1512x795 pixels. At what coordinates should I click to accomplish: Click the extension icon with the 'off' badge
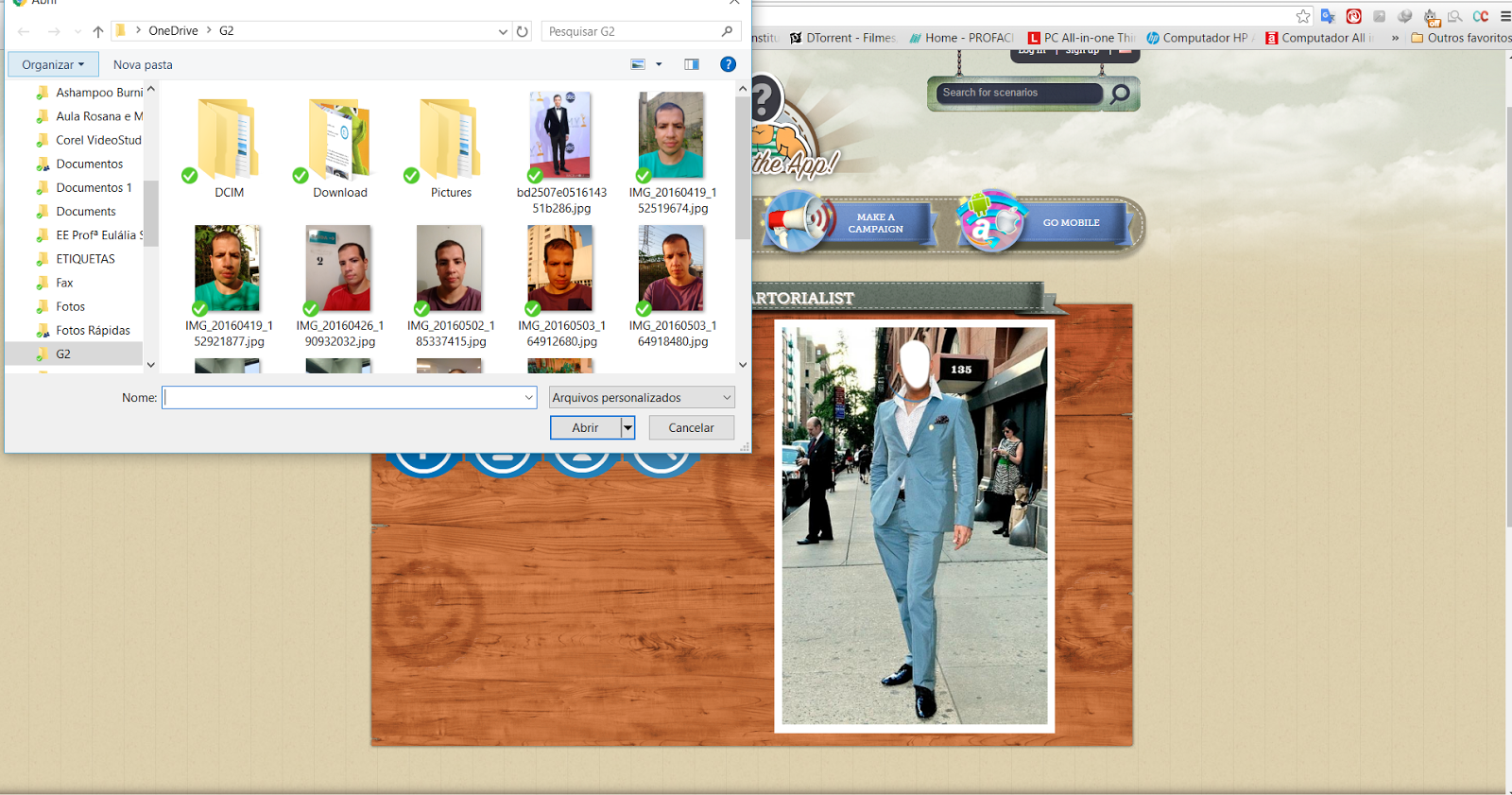click(x=1431, y=17)
